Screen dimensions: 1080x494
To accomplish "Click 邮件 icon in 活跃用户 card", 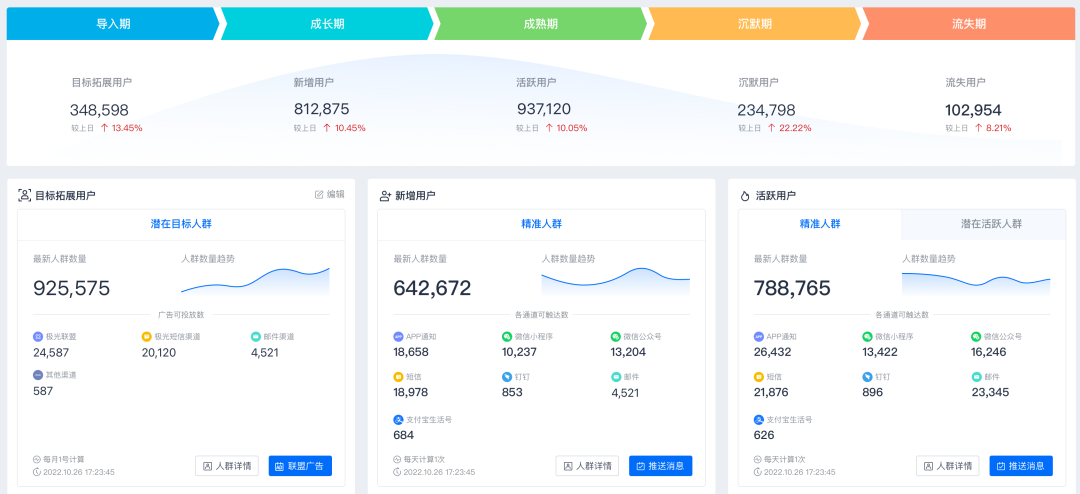I will pos(976,378).
